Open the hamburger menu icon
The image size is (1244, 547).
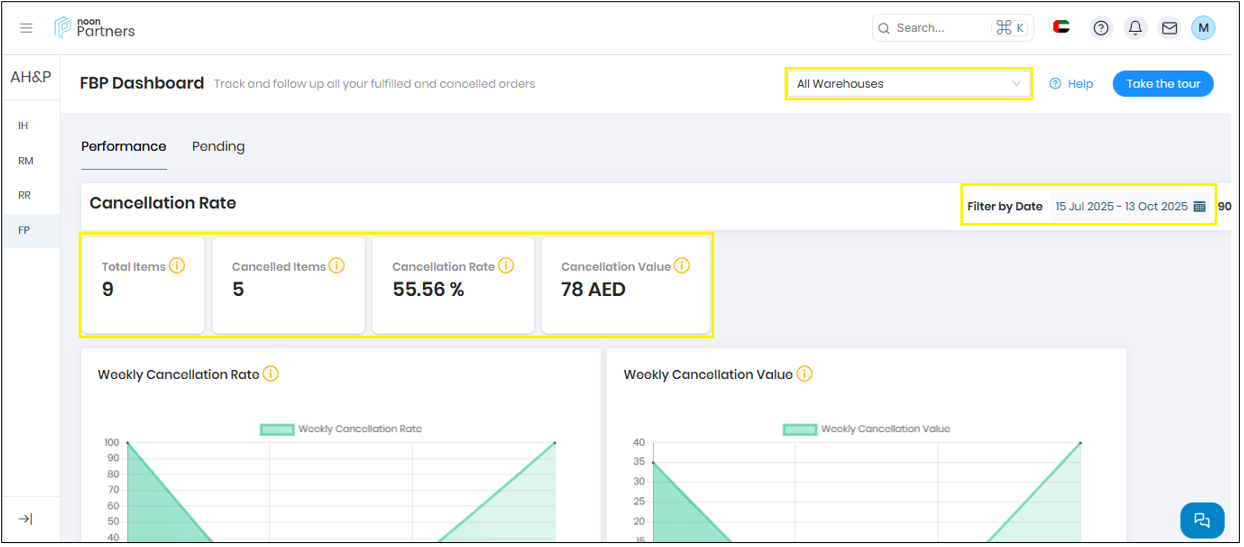[x=27, y=28]
